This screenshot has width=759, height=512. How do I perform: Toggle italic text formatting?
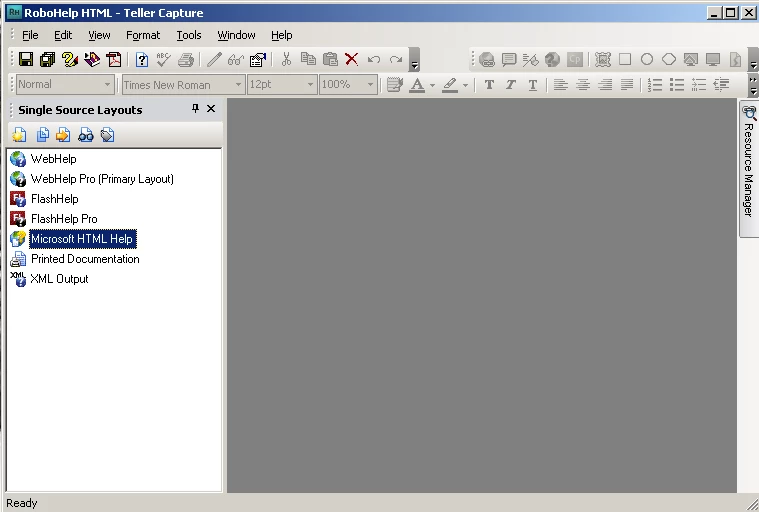click(511, 85)
